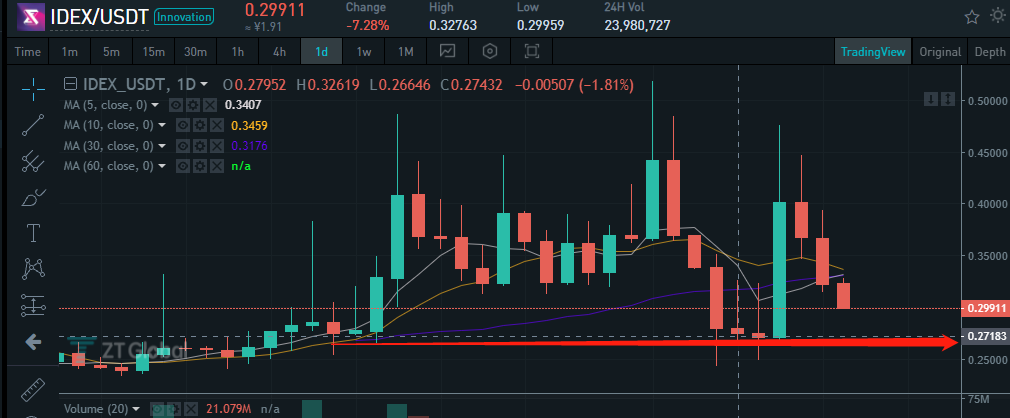
Task: Click the High value 0.32763
Action: [452, 26]
